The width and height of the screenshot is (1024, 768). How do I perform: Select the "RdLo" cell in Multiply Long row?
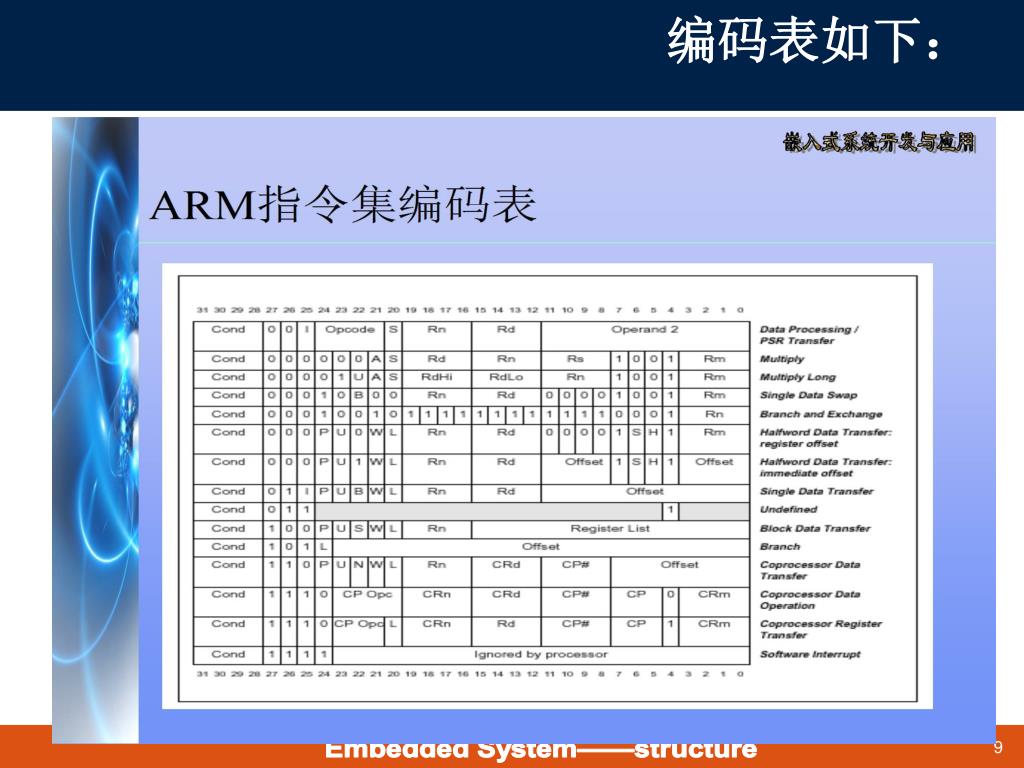[506, 377]
